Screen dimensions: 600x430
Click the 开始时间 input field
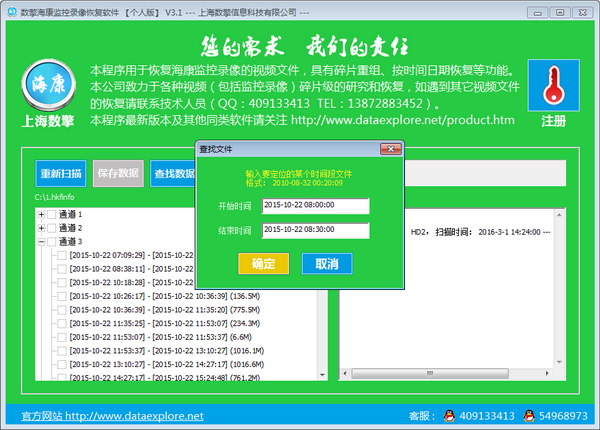pyautogui.click(x=316, y=206)
